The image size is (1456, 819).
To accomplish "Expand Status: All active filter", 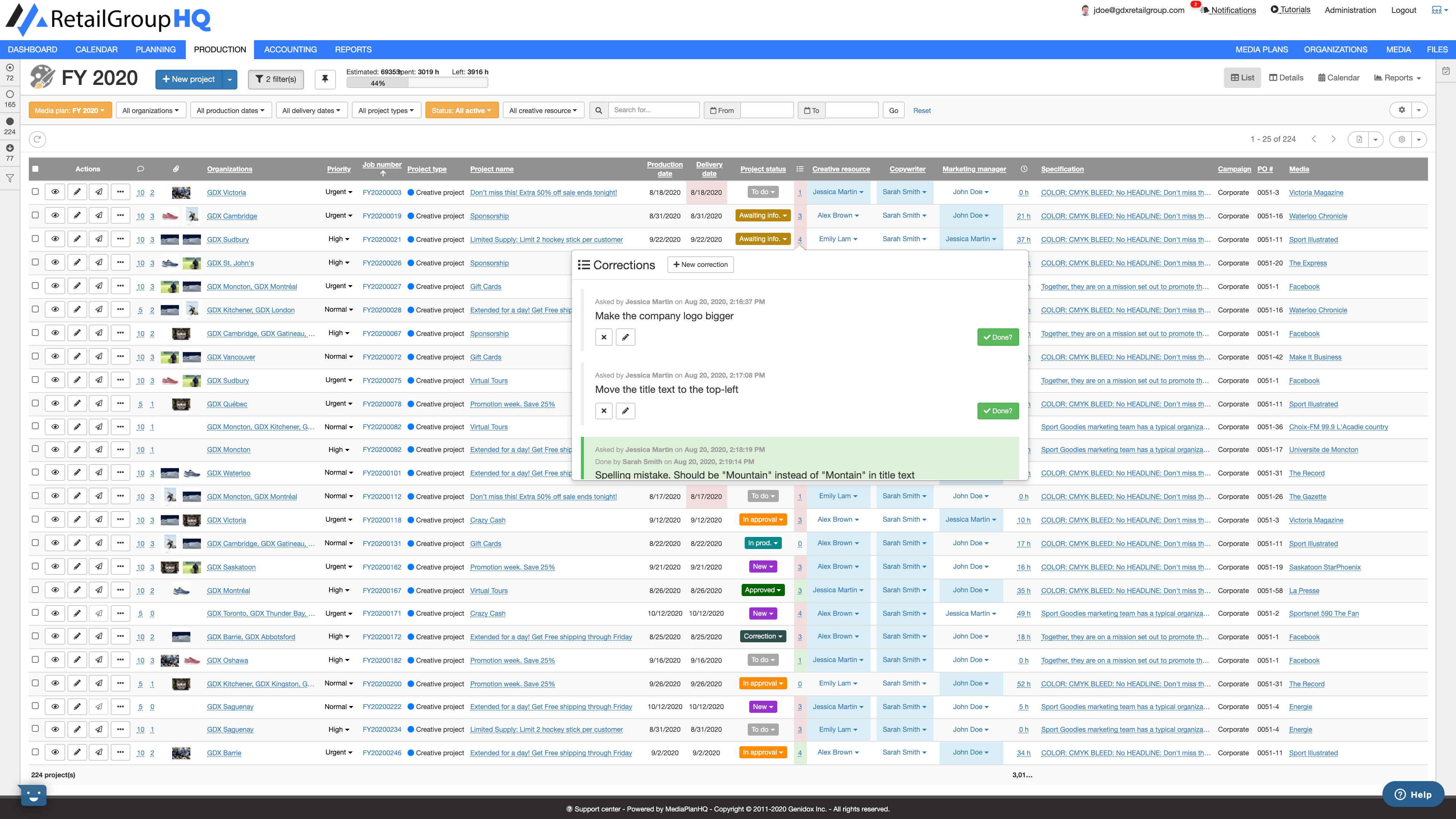I will tap(461, 110).
